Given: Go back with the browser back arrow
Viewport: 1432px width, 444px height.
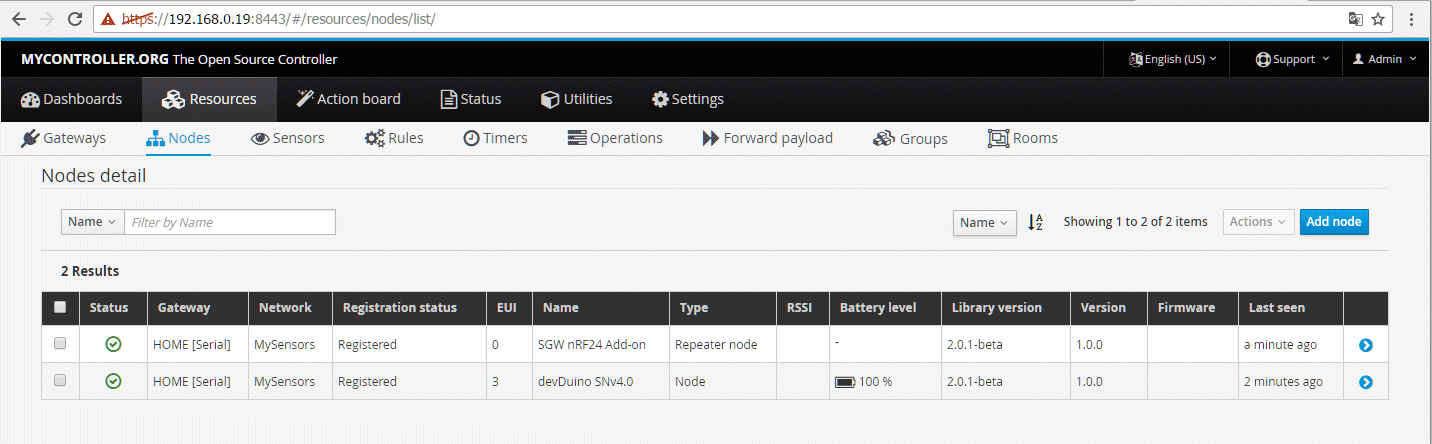Looking at the screenshot, I should [x=18, y=19].
